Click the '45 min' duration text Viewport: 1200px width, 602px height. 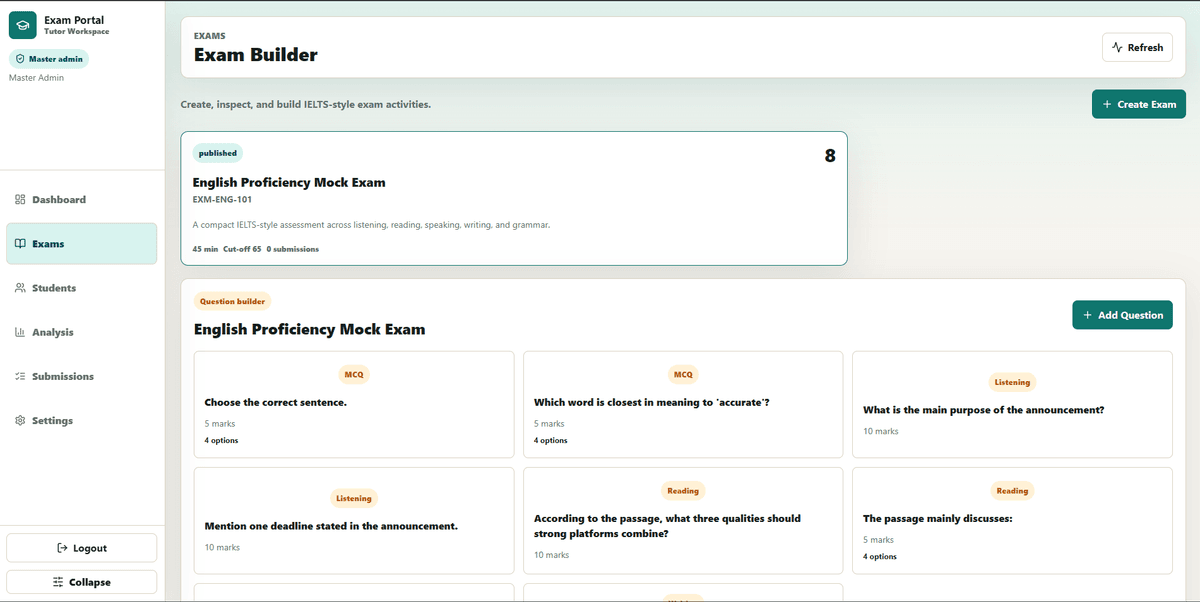(205, 249)
